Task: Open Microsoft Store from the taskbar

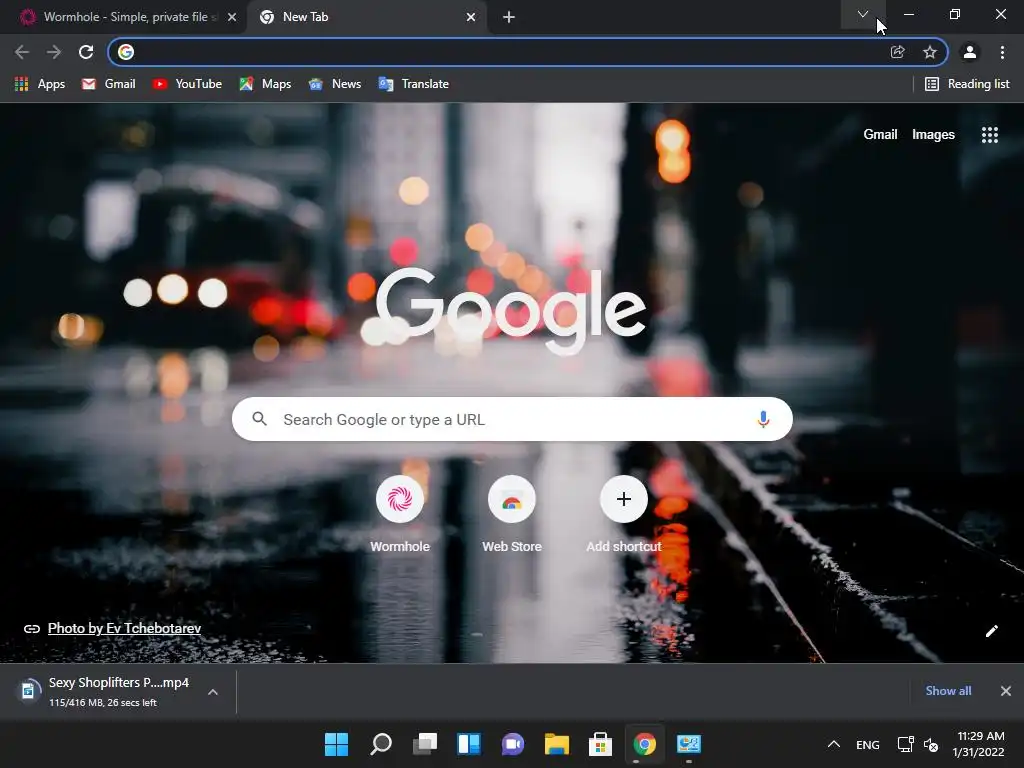Action: tap(600, 744)
